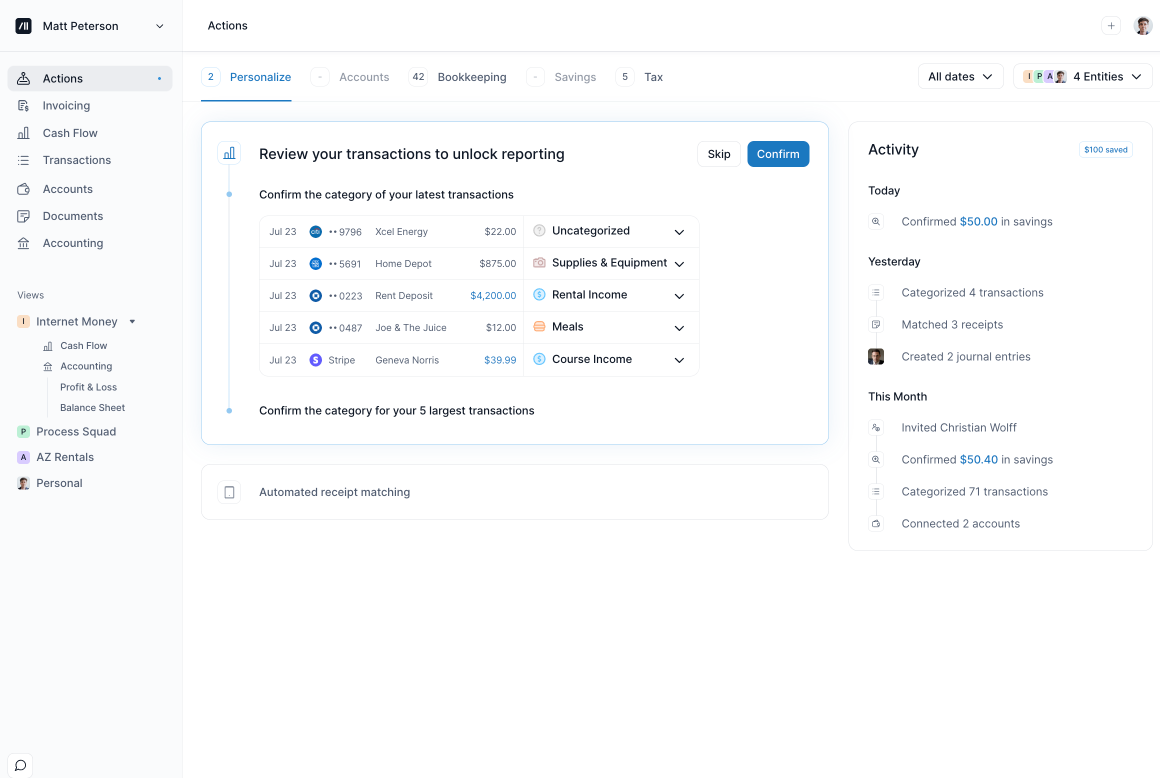Open Cash Flow under Internet Money
This screenshot has width=1160, height=778.
[84, 345]
